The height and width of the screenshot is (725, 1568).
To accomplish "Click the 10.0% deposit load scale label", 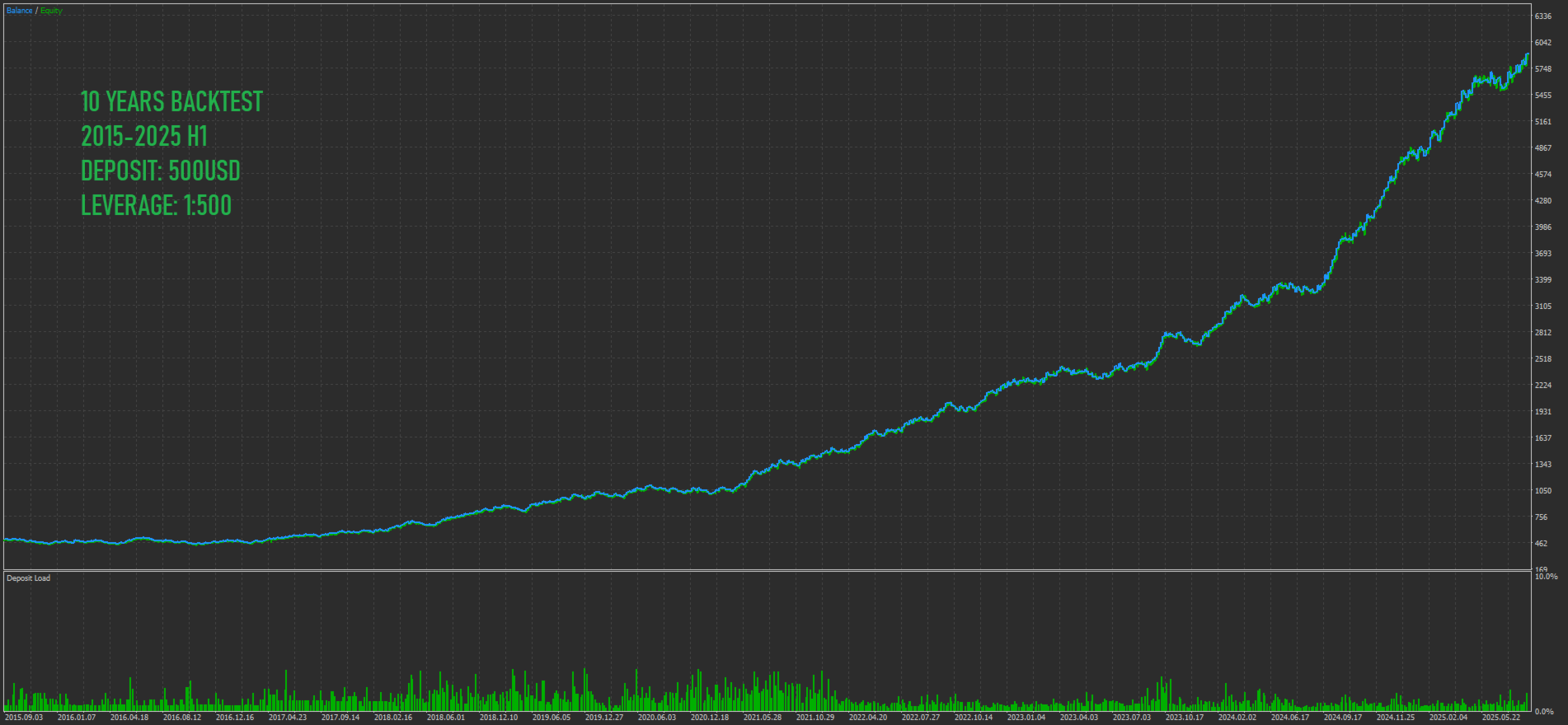I will 1546,577.
